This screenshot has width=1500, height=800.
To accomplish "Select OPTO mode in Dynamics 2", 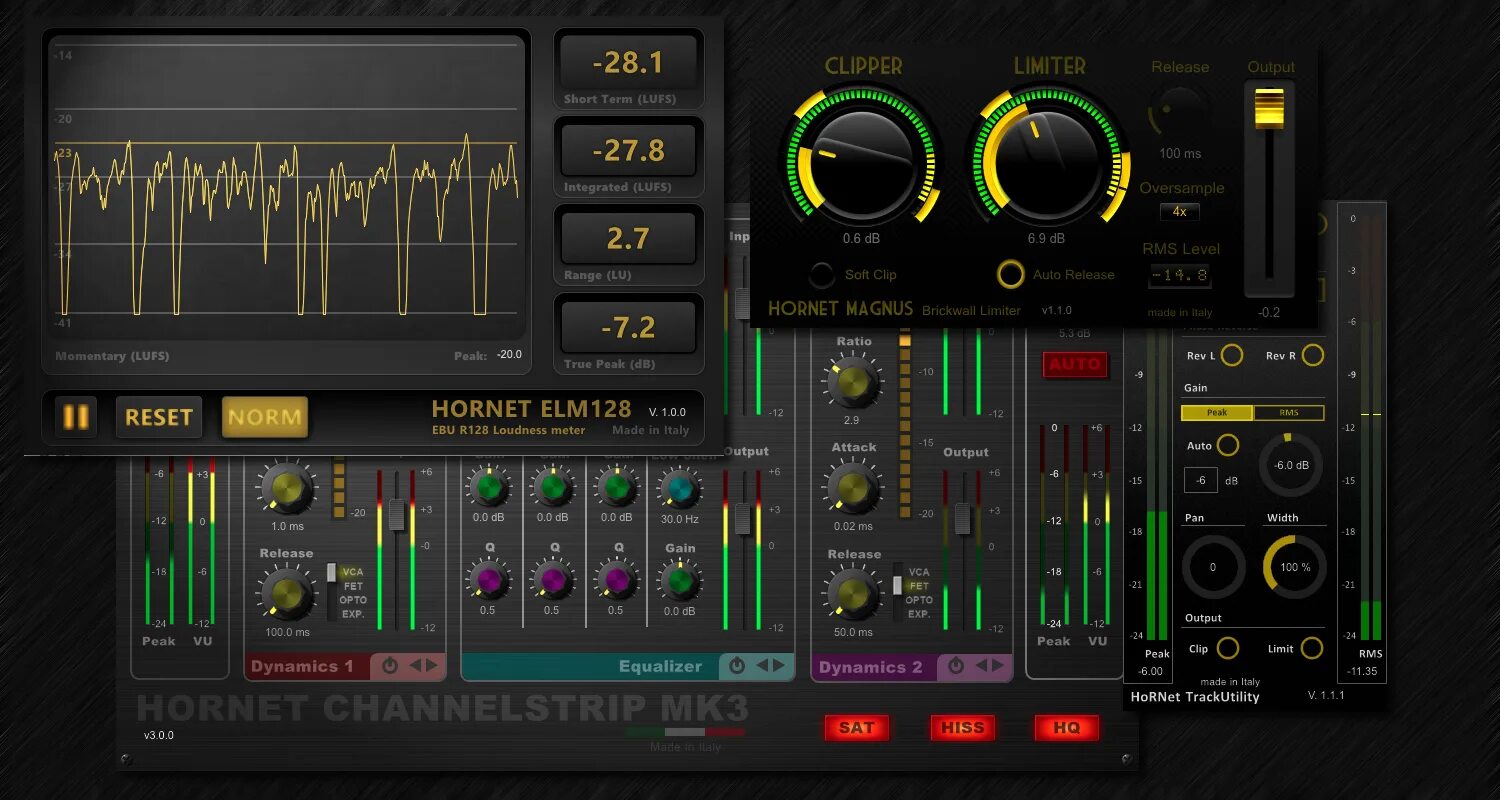I will pos(919,600).
